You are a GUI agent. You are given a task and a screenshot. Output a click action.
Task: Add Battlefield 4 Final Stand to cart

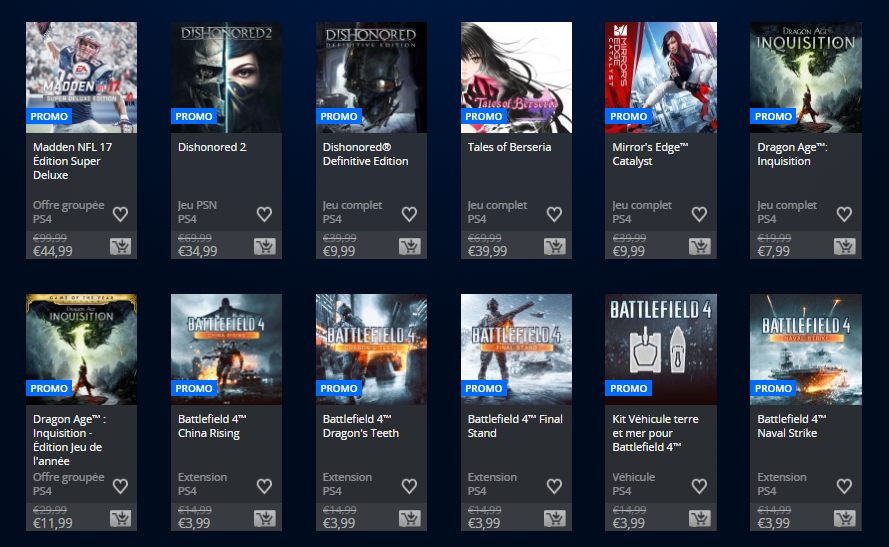[x=554, y=518]
